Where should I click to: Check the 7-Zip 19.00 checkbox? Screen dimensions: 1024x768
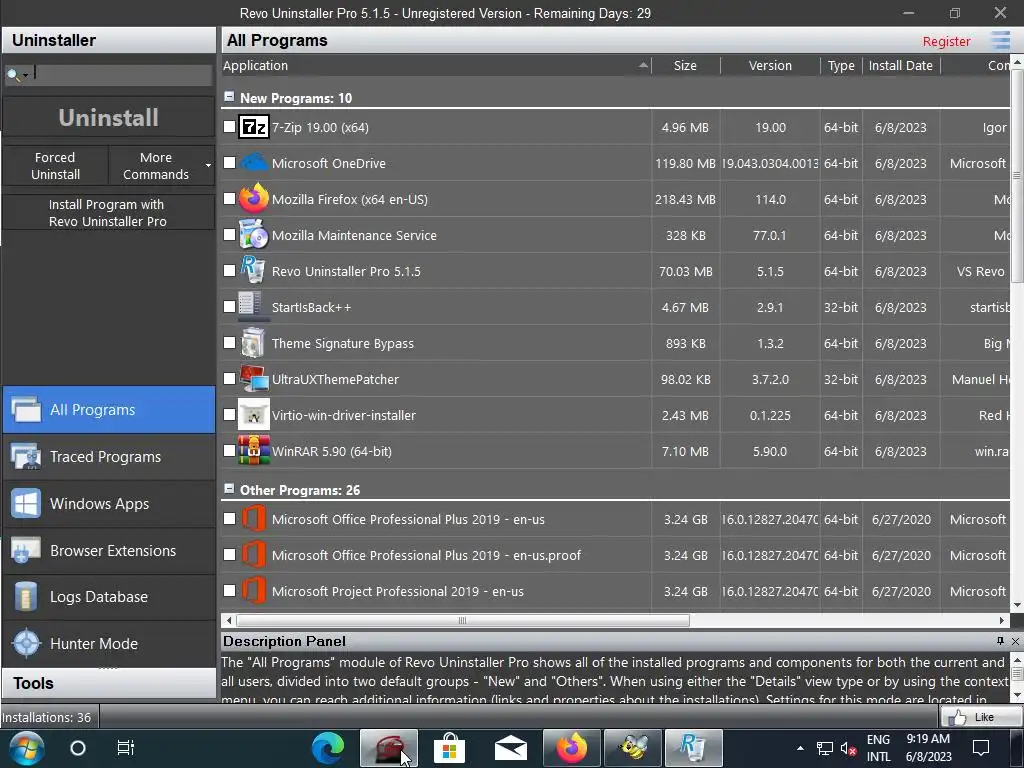click(x=229, y=127)
